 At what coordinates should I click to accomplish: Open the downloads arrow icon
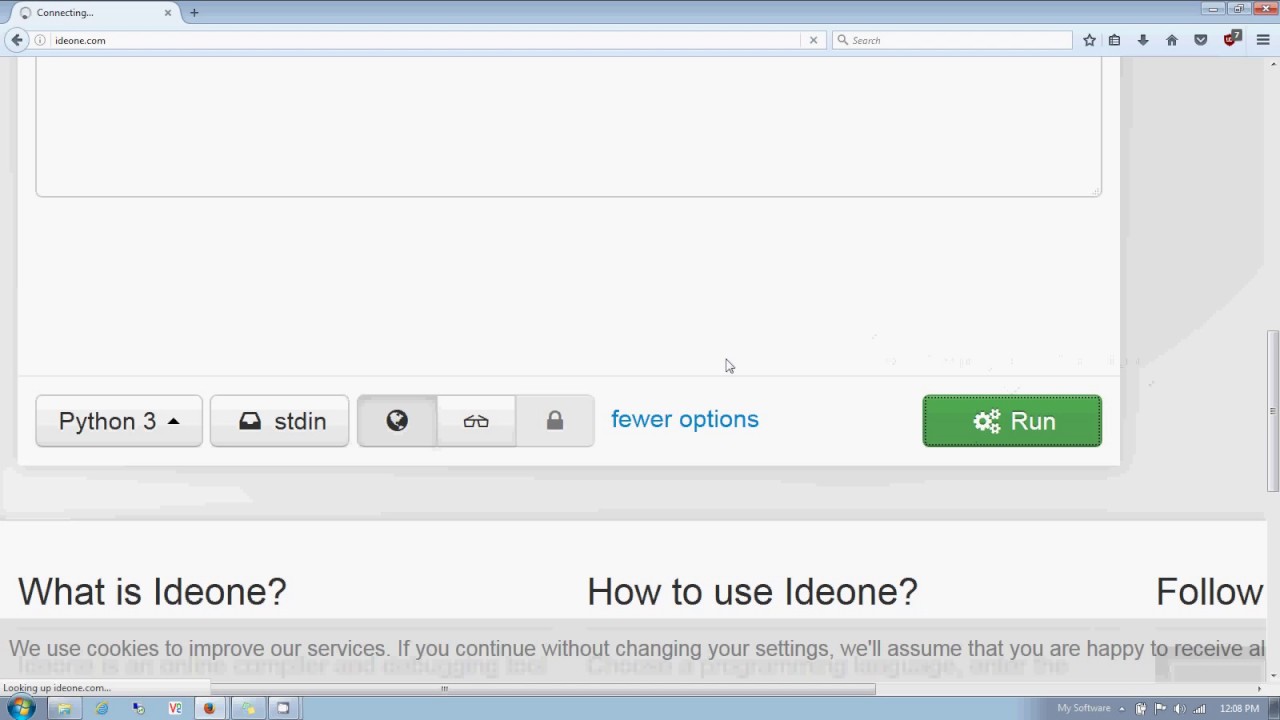(1143, 40)
